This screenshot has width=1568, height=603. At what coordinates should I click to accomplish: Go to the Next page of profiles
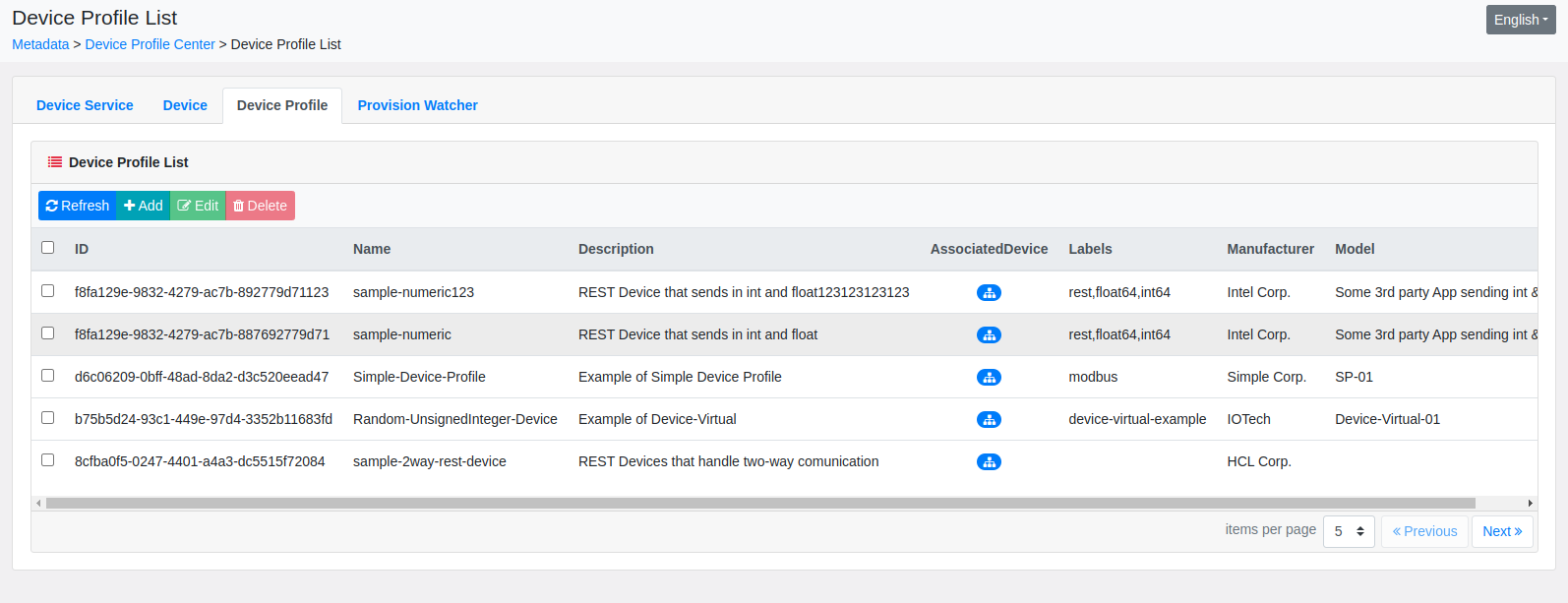coord(1502,531)
